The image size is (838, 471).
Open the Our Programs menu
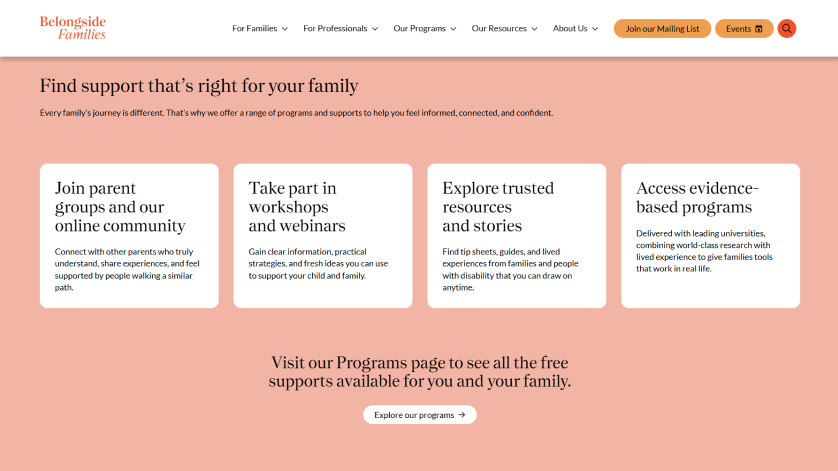(419, 28)
